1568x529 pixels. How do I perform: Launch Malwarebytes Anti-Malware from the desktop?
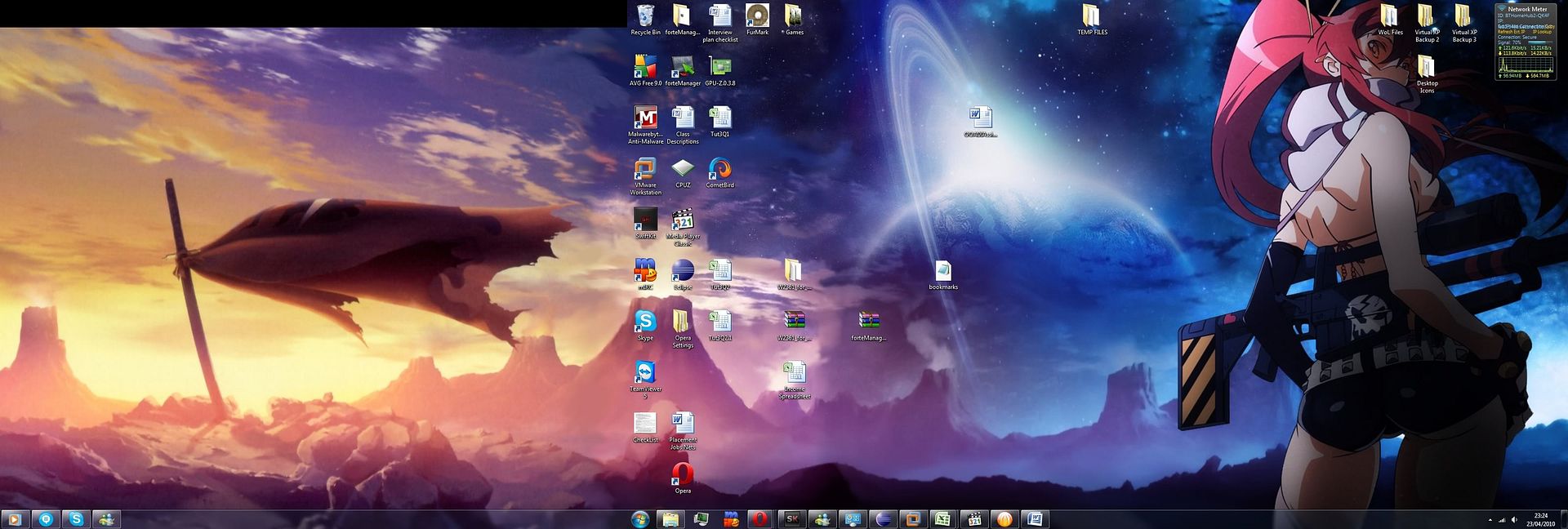pos(645,118)
